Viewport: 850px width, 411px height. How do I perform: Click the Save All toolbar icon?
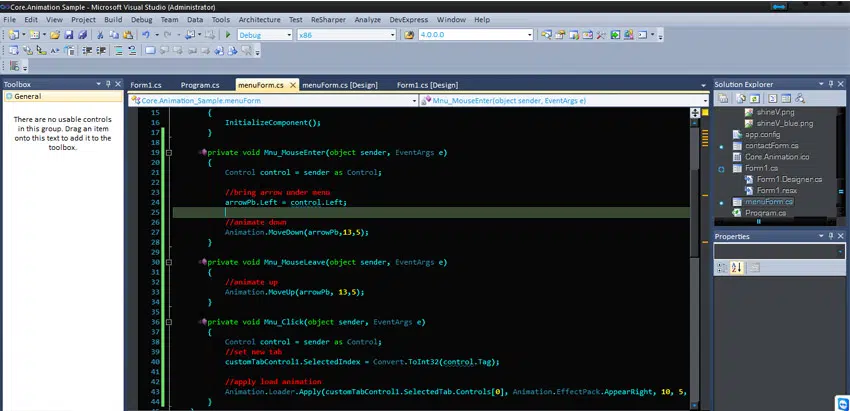pyautogui.click(x=81, y=35)
